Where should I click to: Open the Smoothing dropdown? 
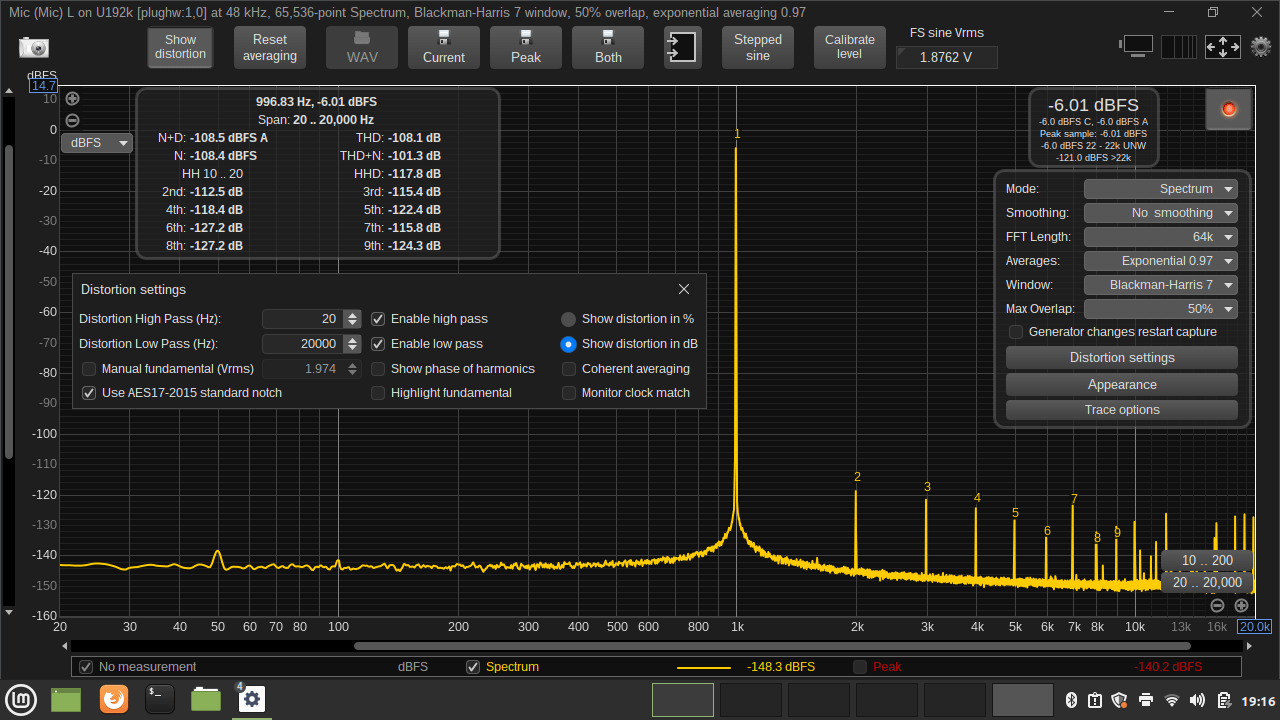click(1161, 213)
